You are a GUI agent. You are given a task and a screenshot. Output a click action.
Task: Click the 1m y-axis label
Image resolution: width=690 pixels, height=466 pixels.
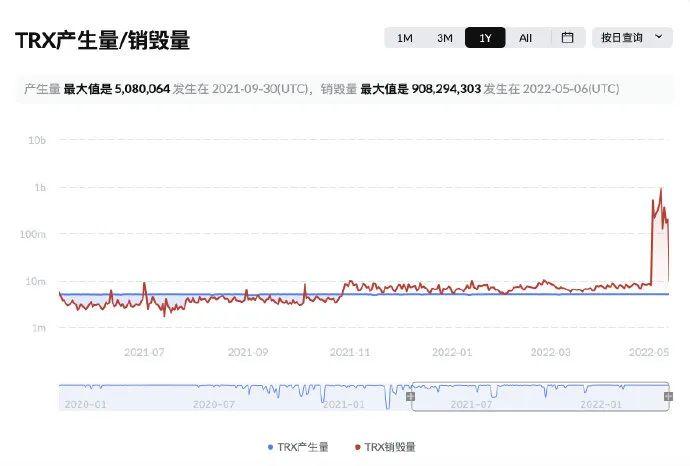[x=39, y=328]
